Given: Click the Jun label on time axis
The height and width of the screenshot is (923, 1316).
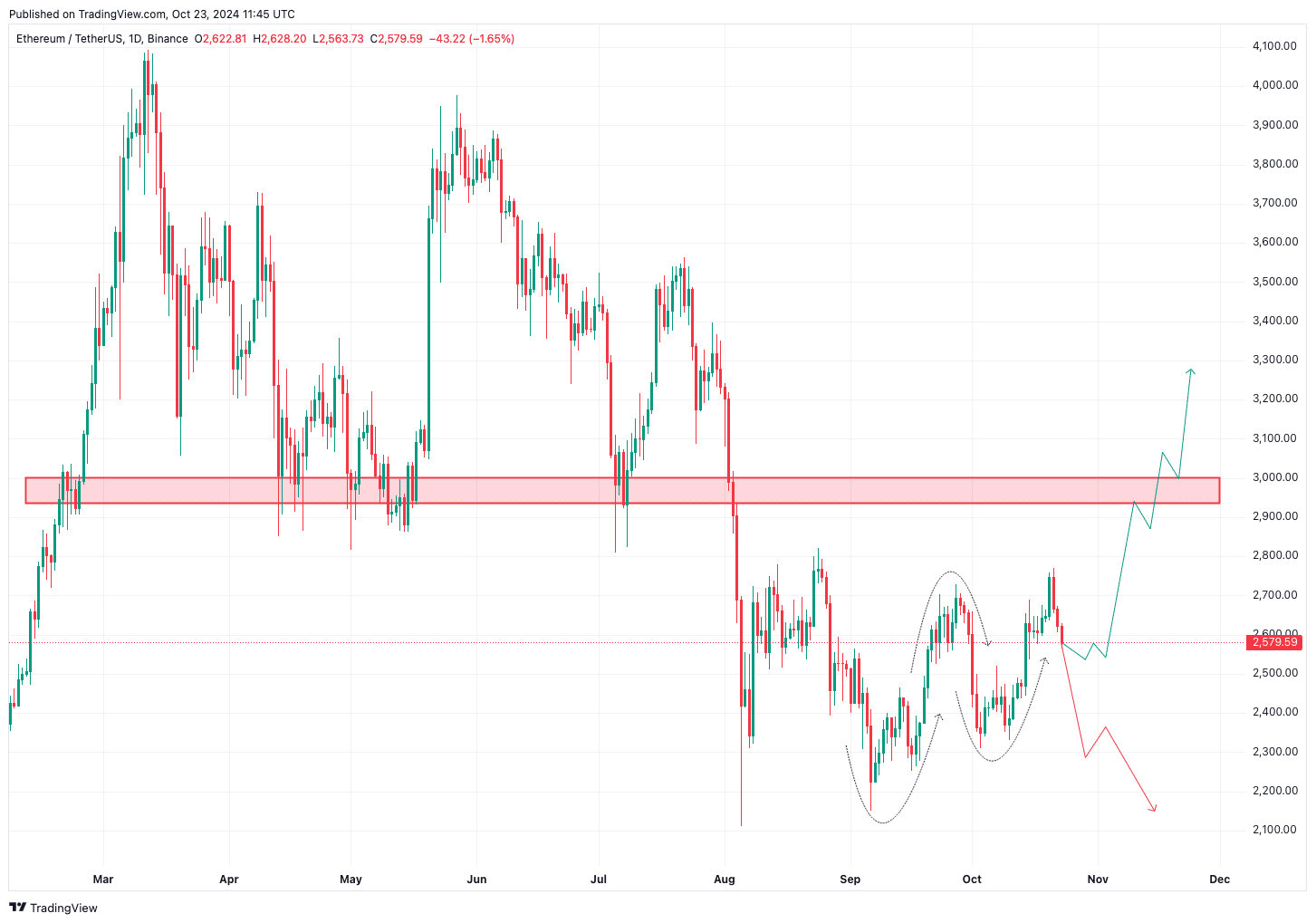Looking at the screenshot, I should point(476,879).
